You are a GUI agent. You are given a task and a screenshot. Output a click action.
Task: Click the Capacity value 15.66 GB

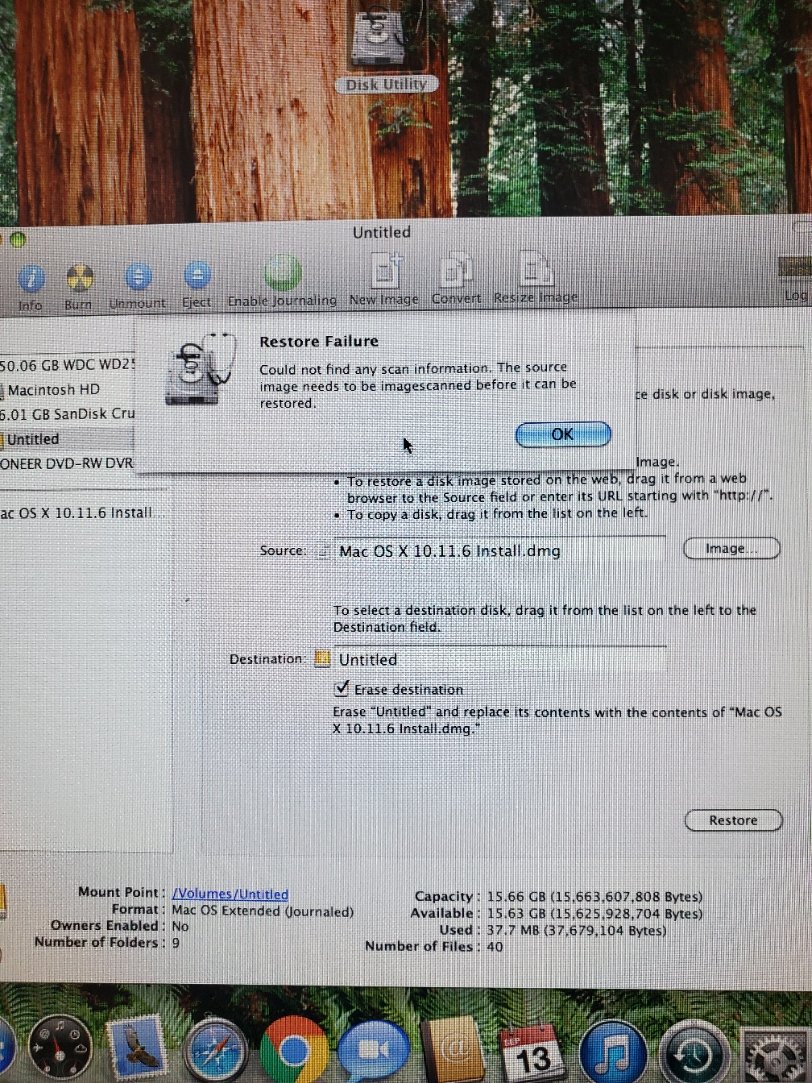pos(594,897)
